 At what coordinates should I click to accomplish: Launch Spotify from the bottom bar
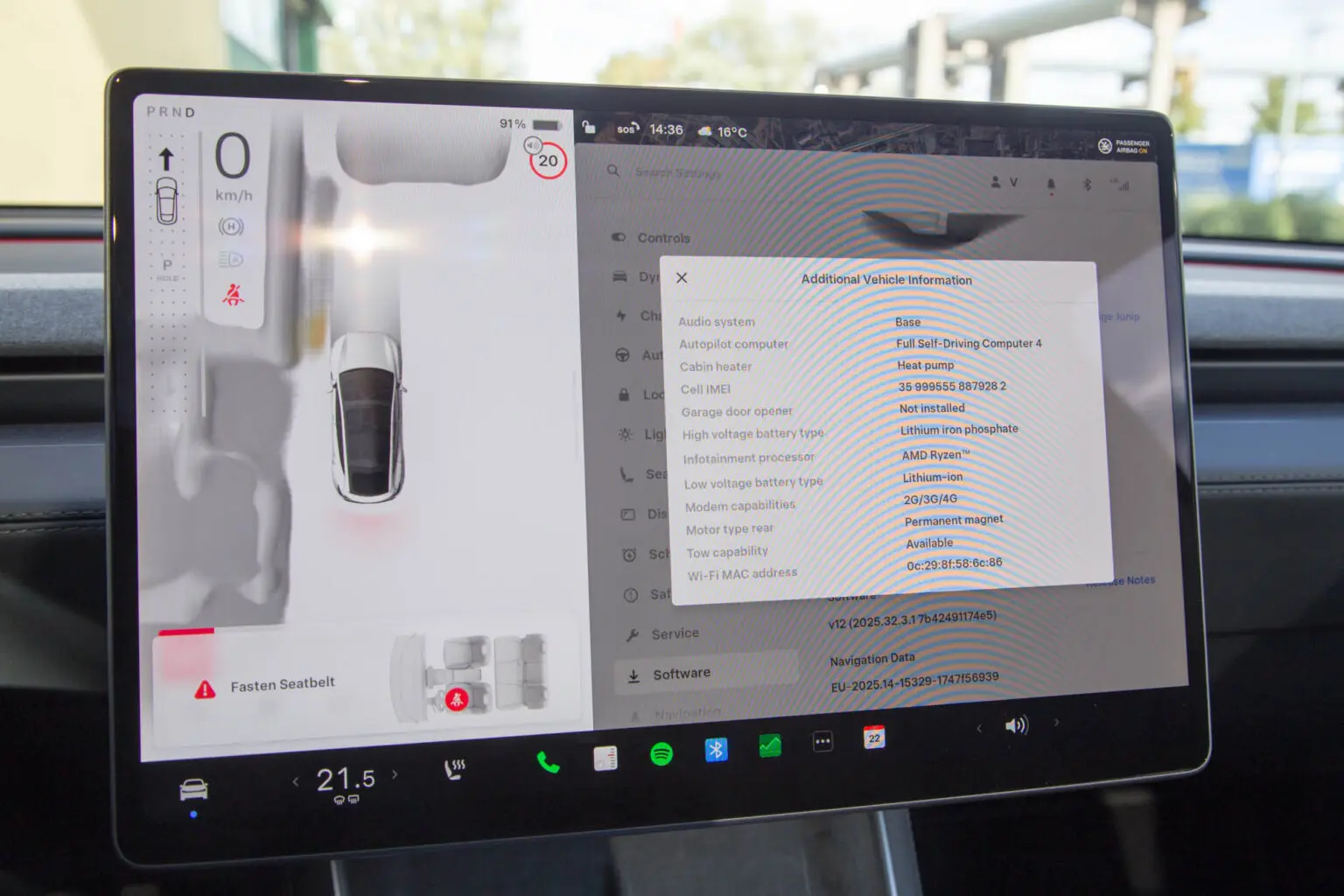[661, 753]
